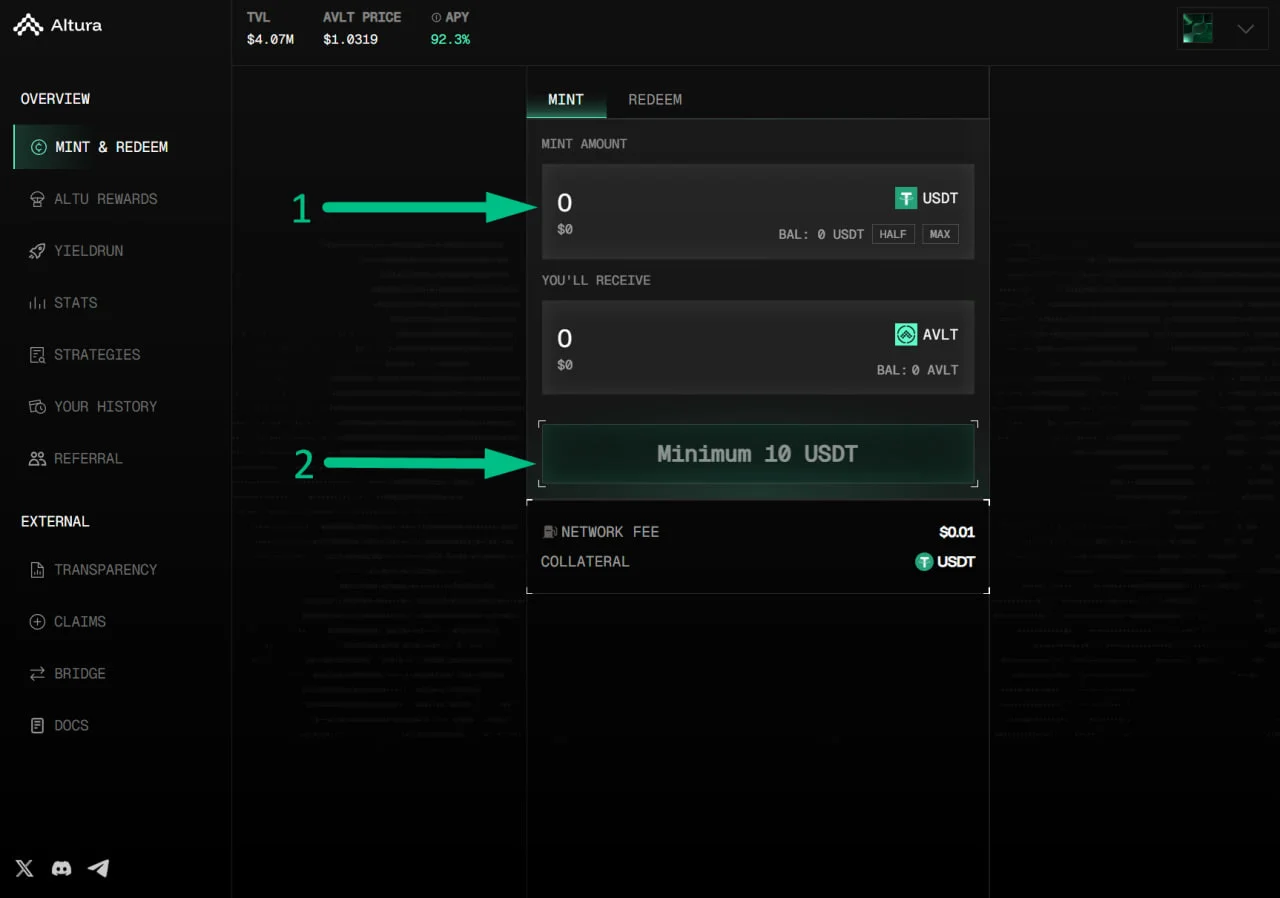Click the You'll Receive AVLT amount field
1280x898 pixels.
point(758,348)
